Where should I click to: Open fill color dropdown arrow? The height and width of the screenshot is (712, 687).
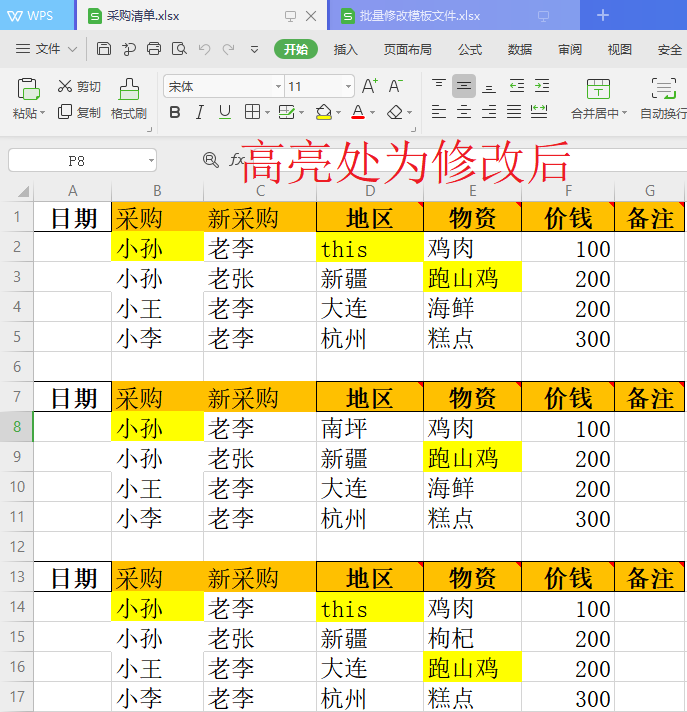coord(338,112)
